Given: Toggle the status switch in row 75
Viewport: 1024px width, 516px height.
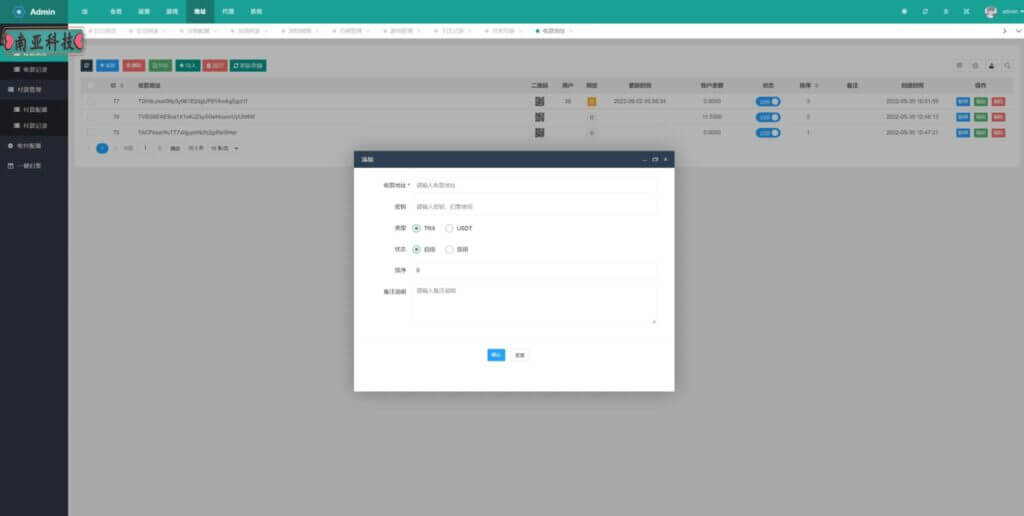Looking at the screenshot, I should pos(768,133).
